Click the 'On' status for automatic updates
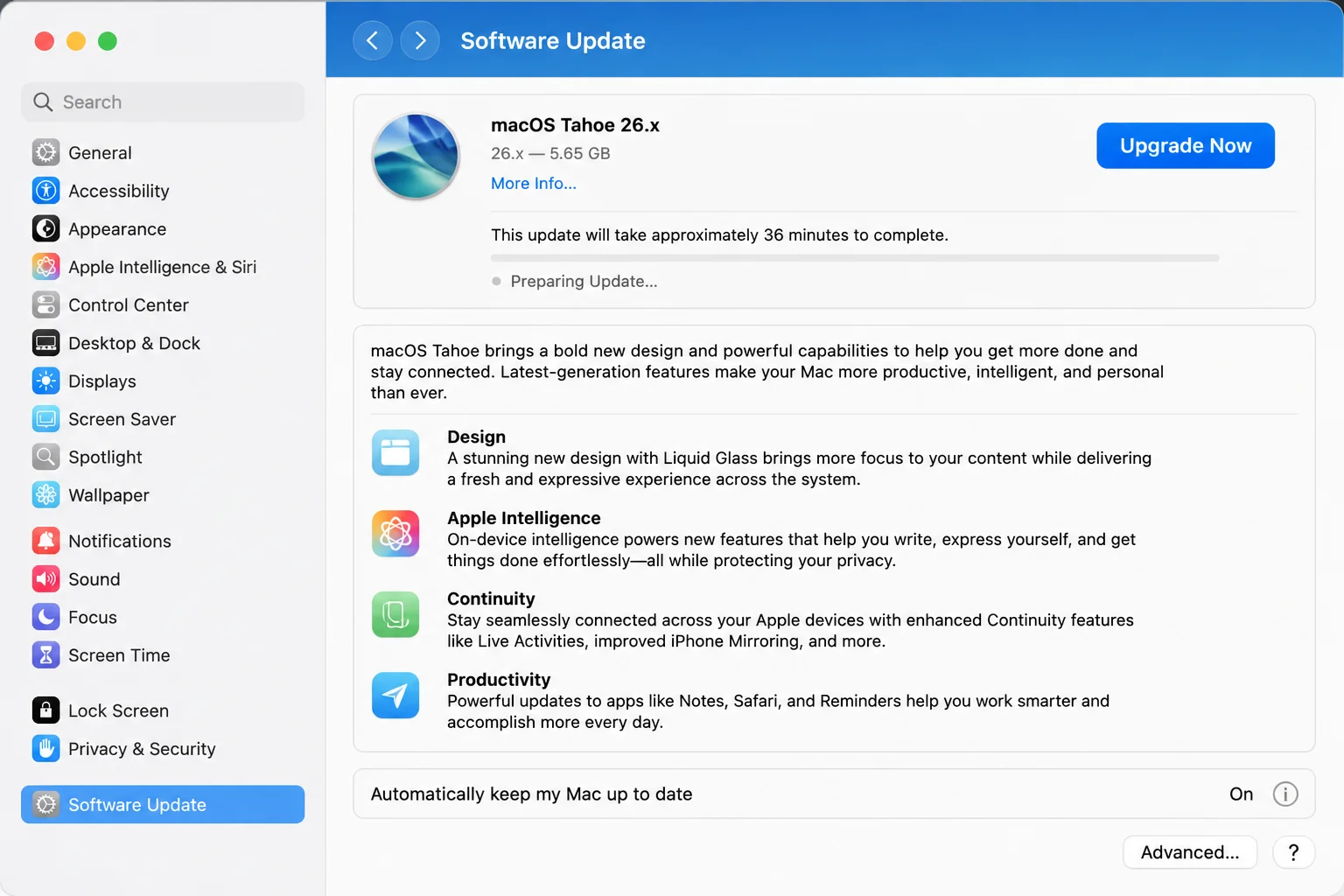 pyautogui.click(x=1241, y=794)
